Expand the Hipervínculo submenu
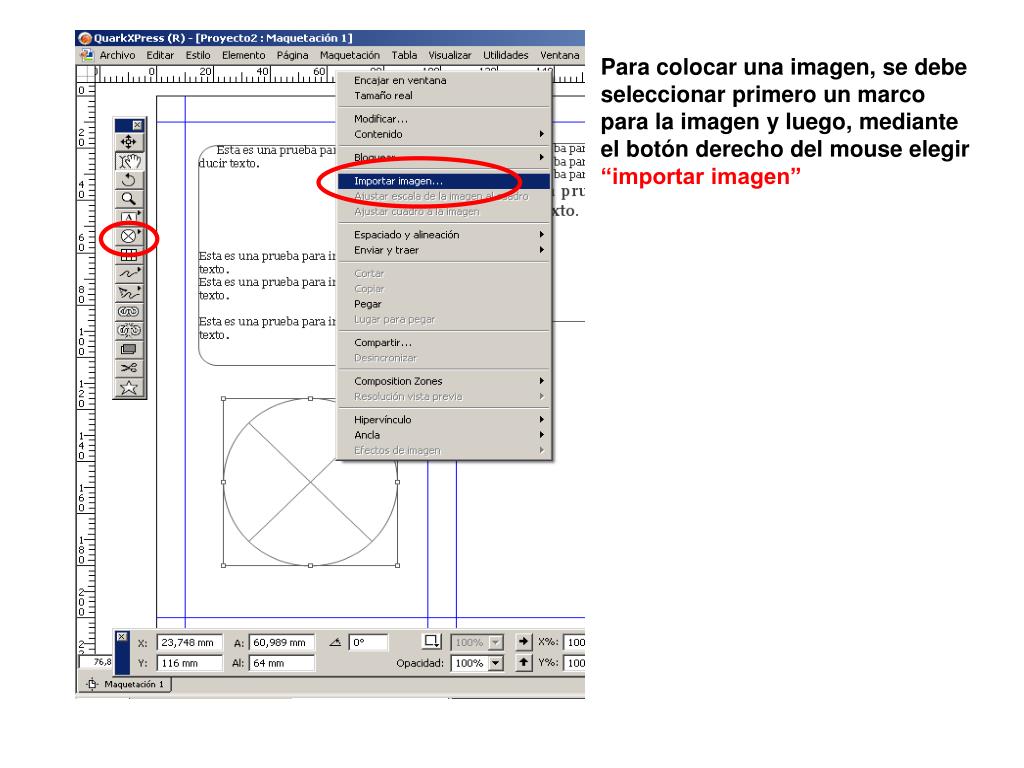1024x768 pixels. tap(541, 419)
